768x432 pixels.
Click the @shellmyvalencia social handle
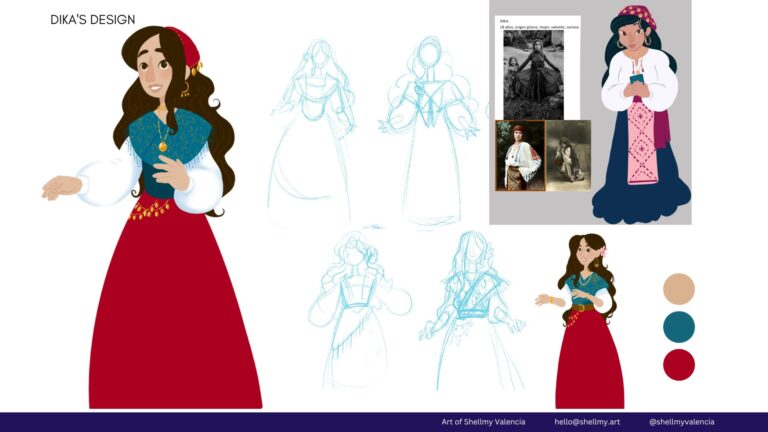coord(681,422)
